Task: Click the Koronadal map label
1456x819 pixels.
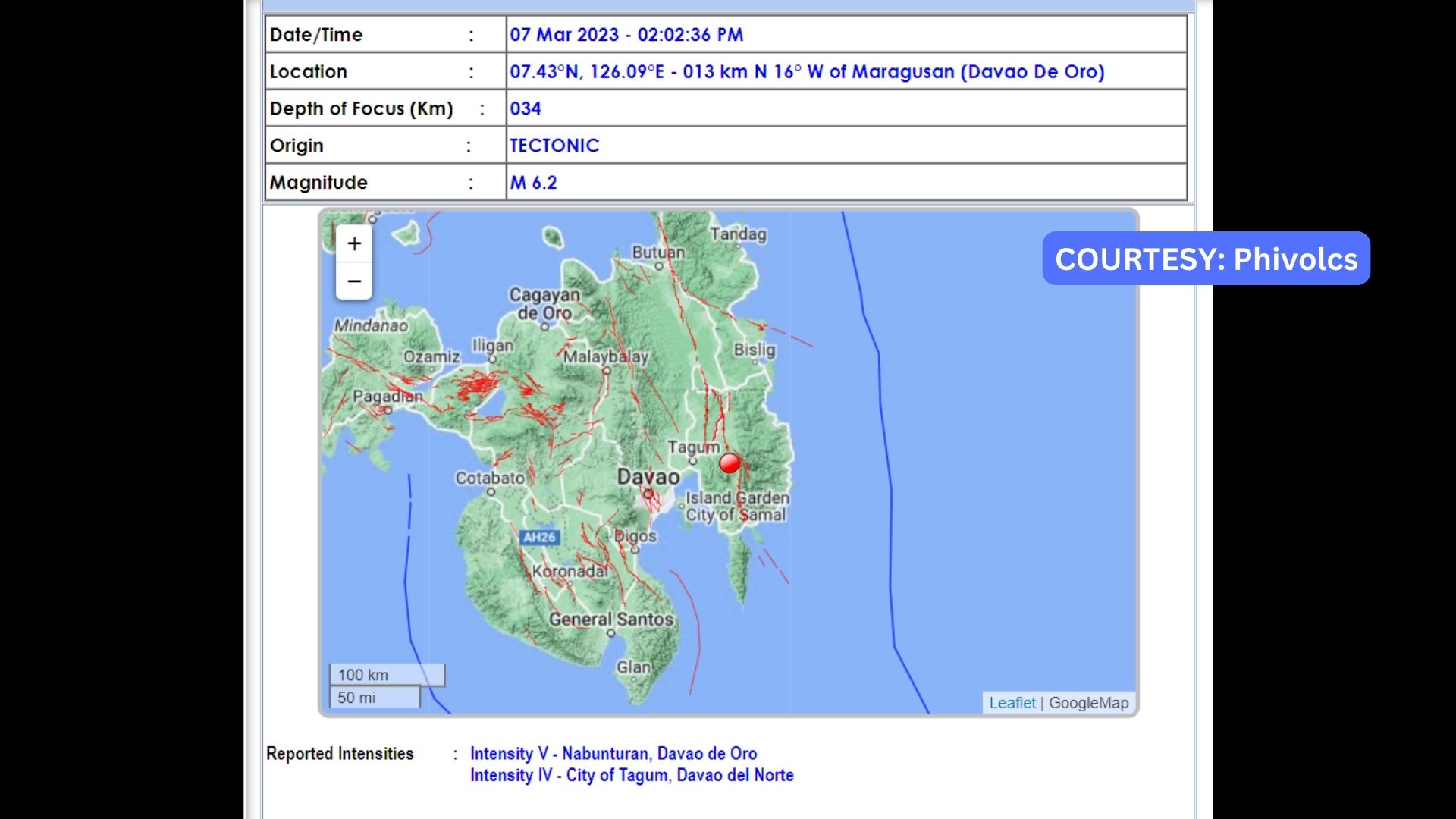Action: [570, 571]
